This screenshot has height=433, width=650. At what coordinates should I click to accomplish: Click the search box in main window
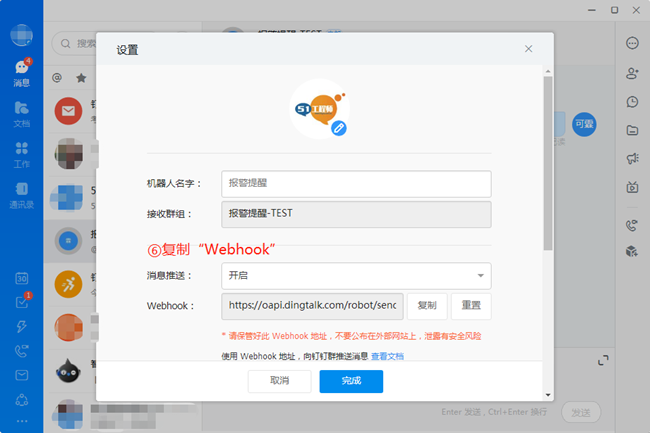pos(75,43)
